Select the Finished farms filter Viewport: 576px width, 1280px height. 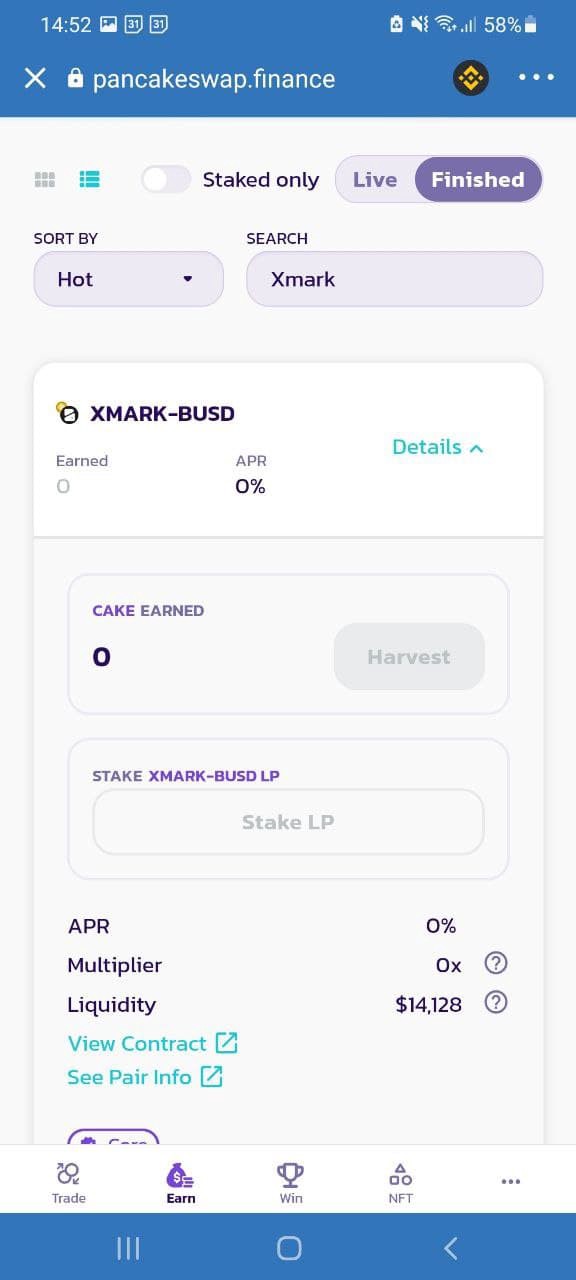tap(478, 180)
